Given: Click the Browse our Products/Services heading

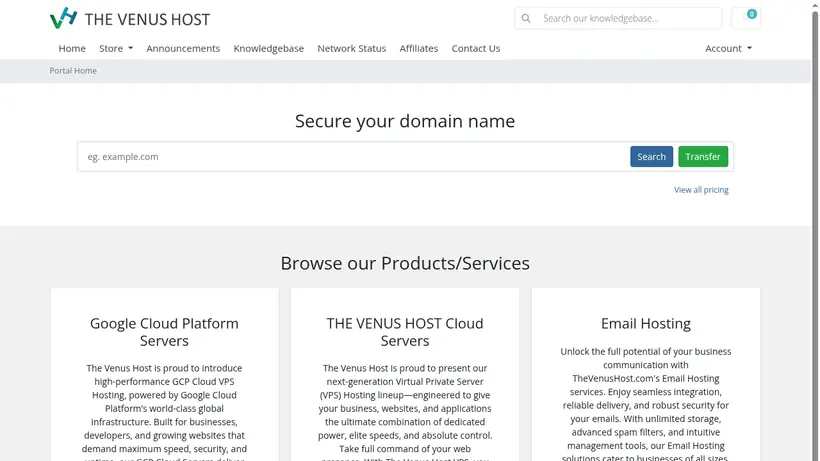Looking at the screenshot, I should (x=405, y=263).
